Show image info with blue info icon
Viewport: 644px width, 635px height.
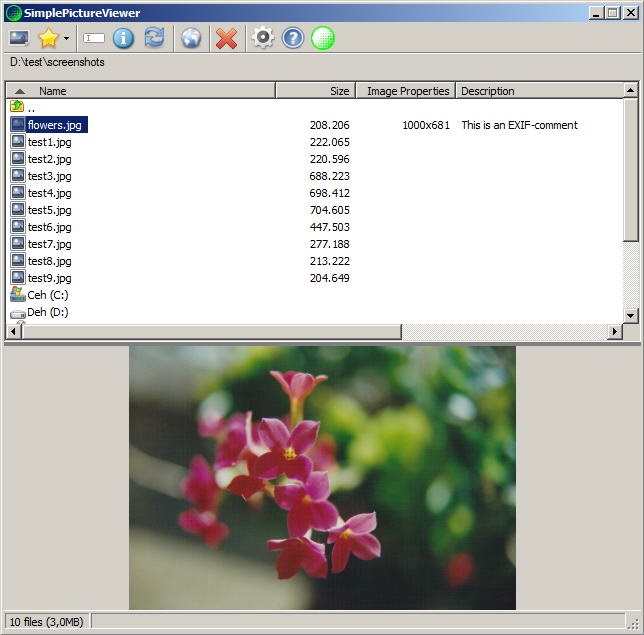[124, 38]
